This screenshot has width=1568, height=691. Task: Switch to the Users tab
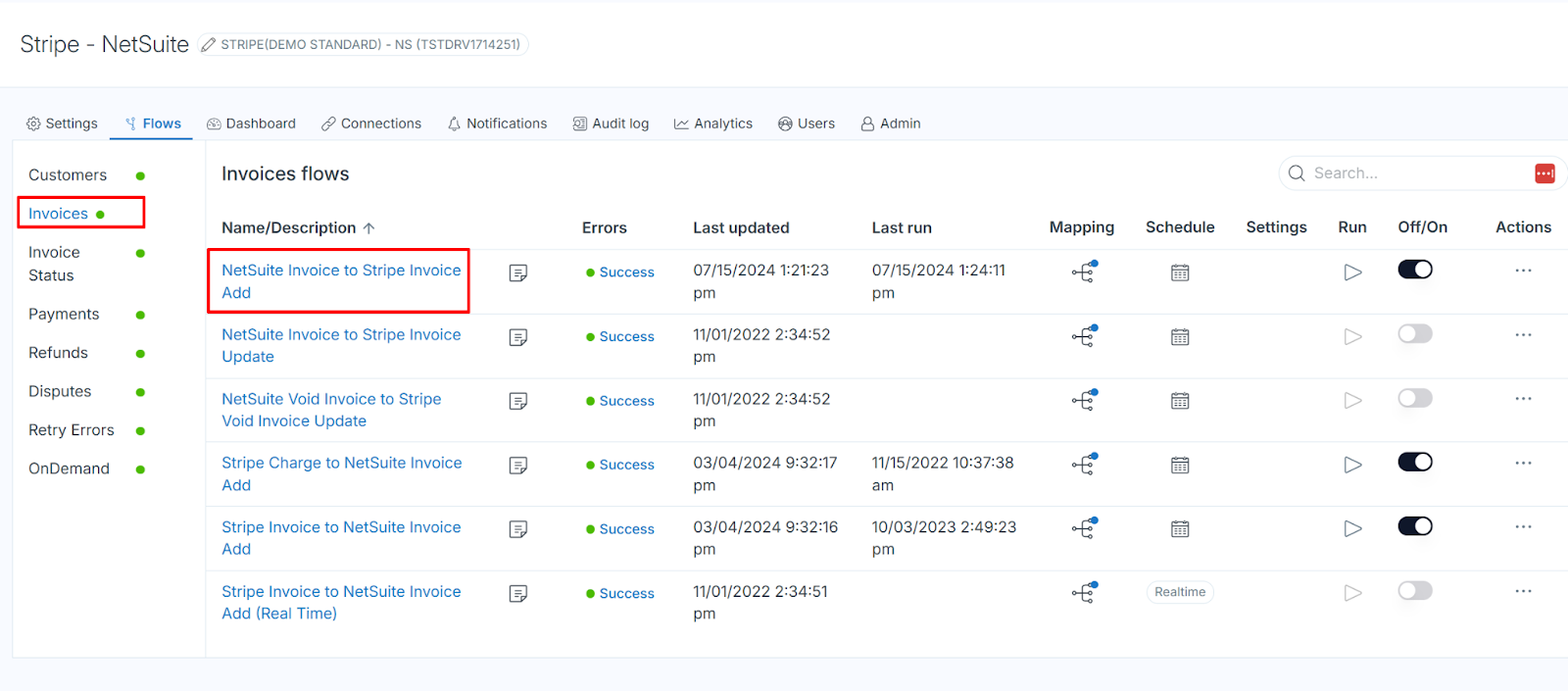(807, 123)
